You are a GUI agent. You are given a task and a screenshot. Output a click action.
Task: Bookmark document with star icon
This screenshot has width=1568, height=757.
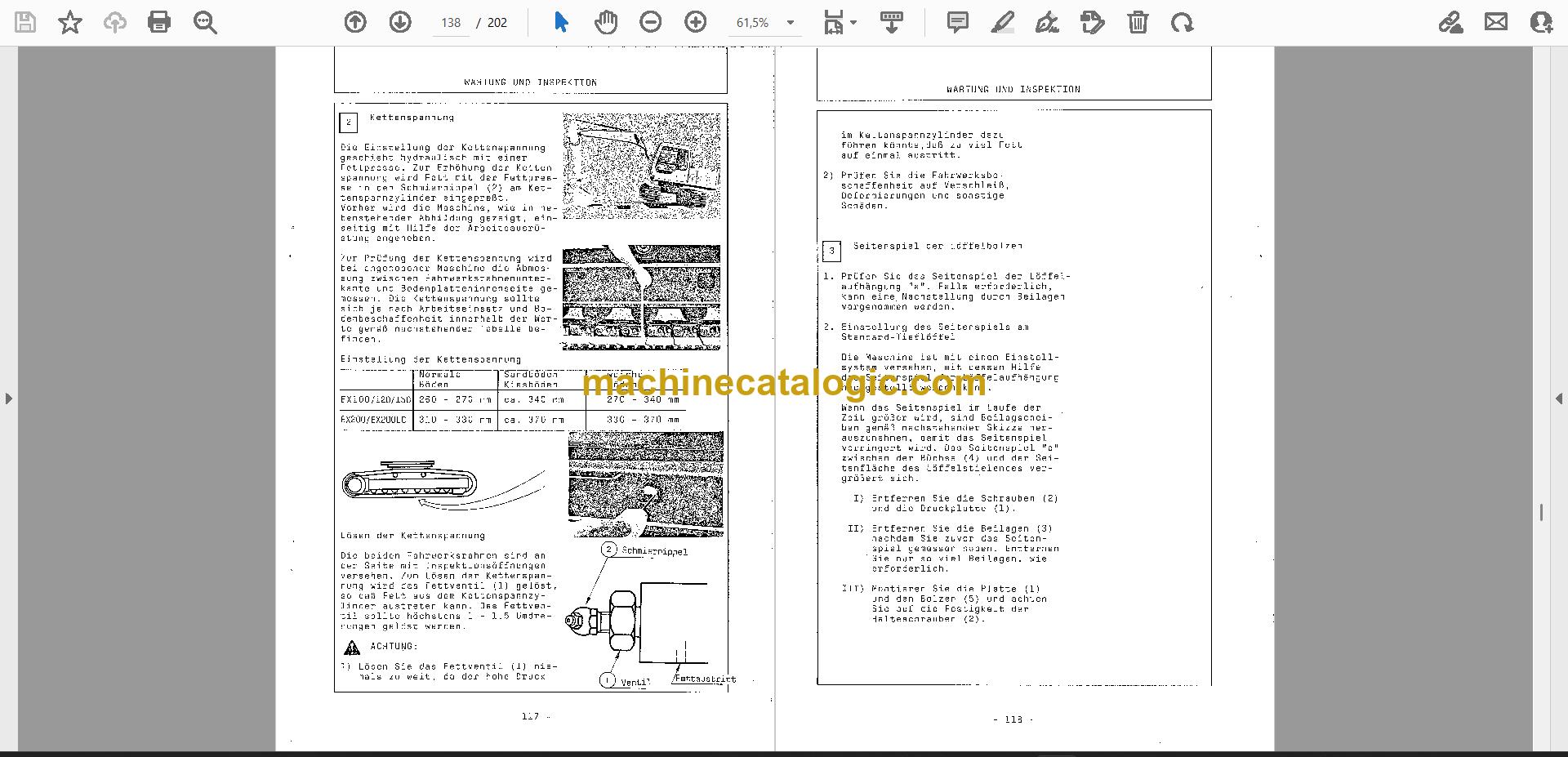[x=70, y=22]
